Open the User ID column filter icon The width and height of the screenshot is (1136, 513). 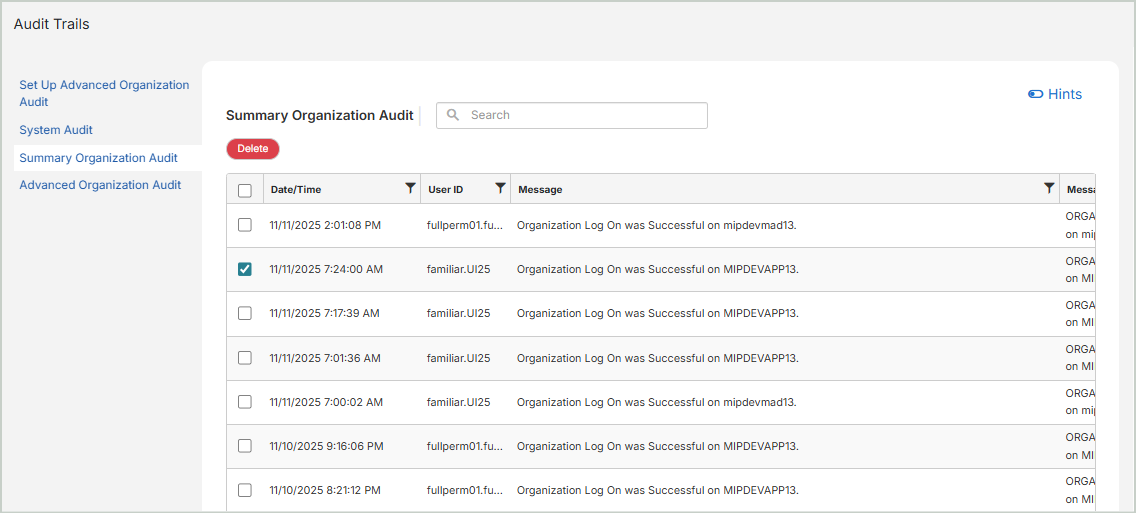500,188
